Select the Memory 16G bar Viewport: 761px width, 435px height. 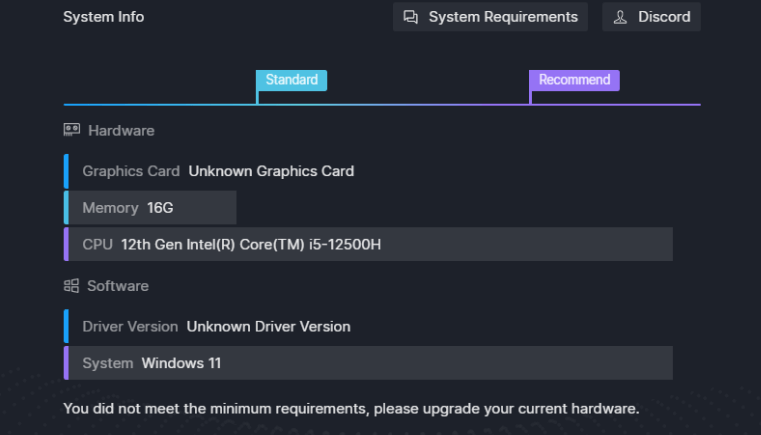click(x=150, y=208)
